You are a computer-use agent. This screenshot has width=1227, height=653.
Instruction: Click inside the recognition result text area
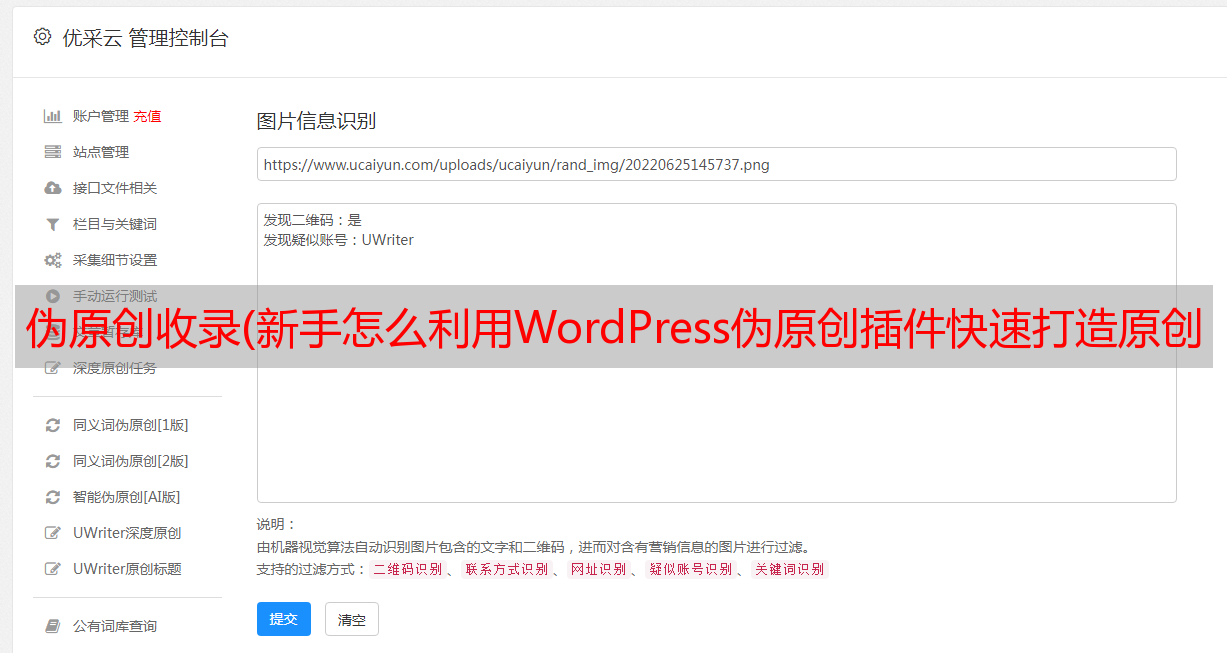pyautogui.click(x=716, y=353)
